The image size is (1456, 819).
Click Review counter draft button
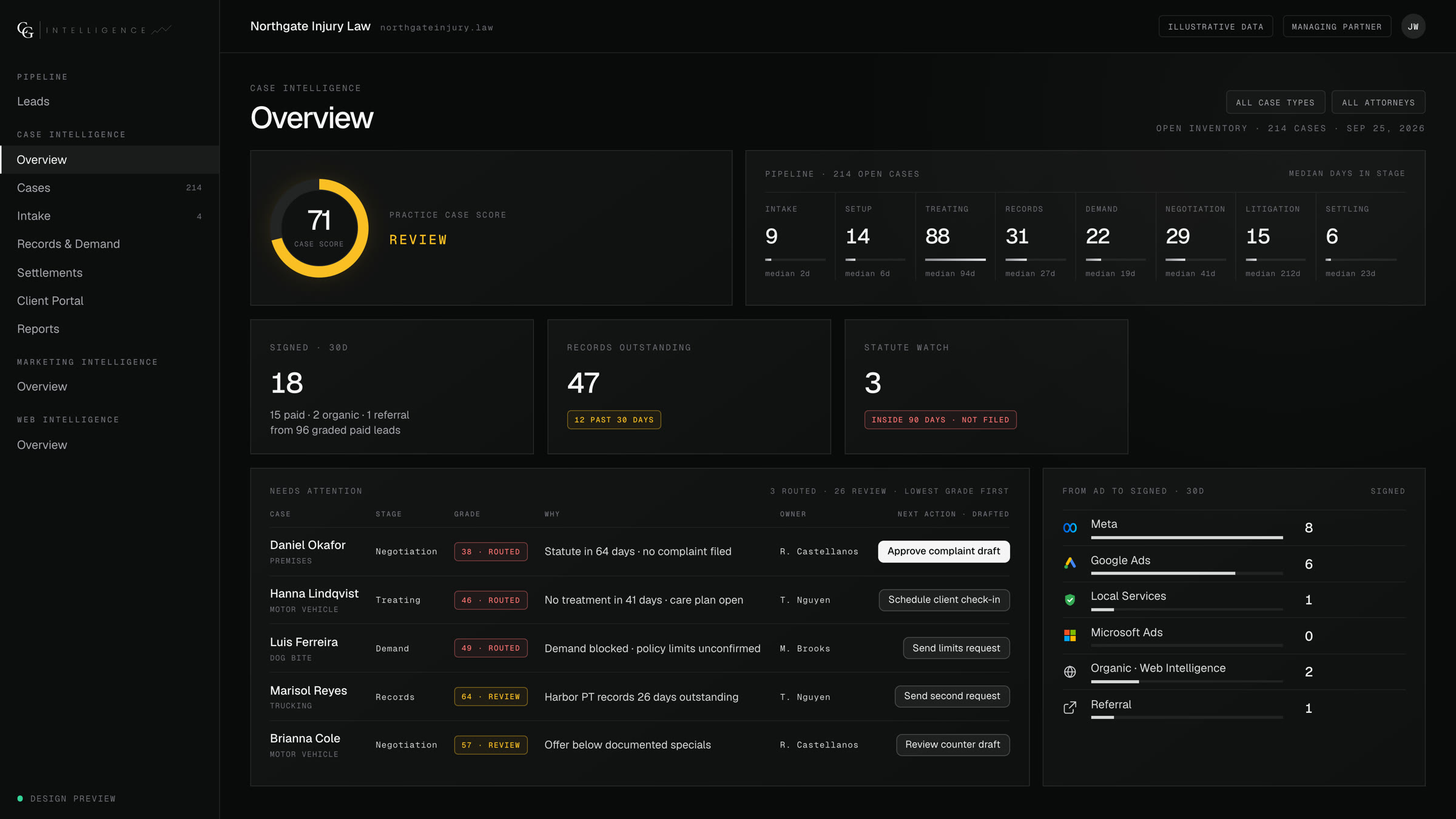[952, 744]
